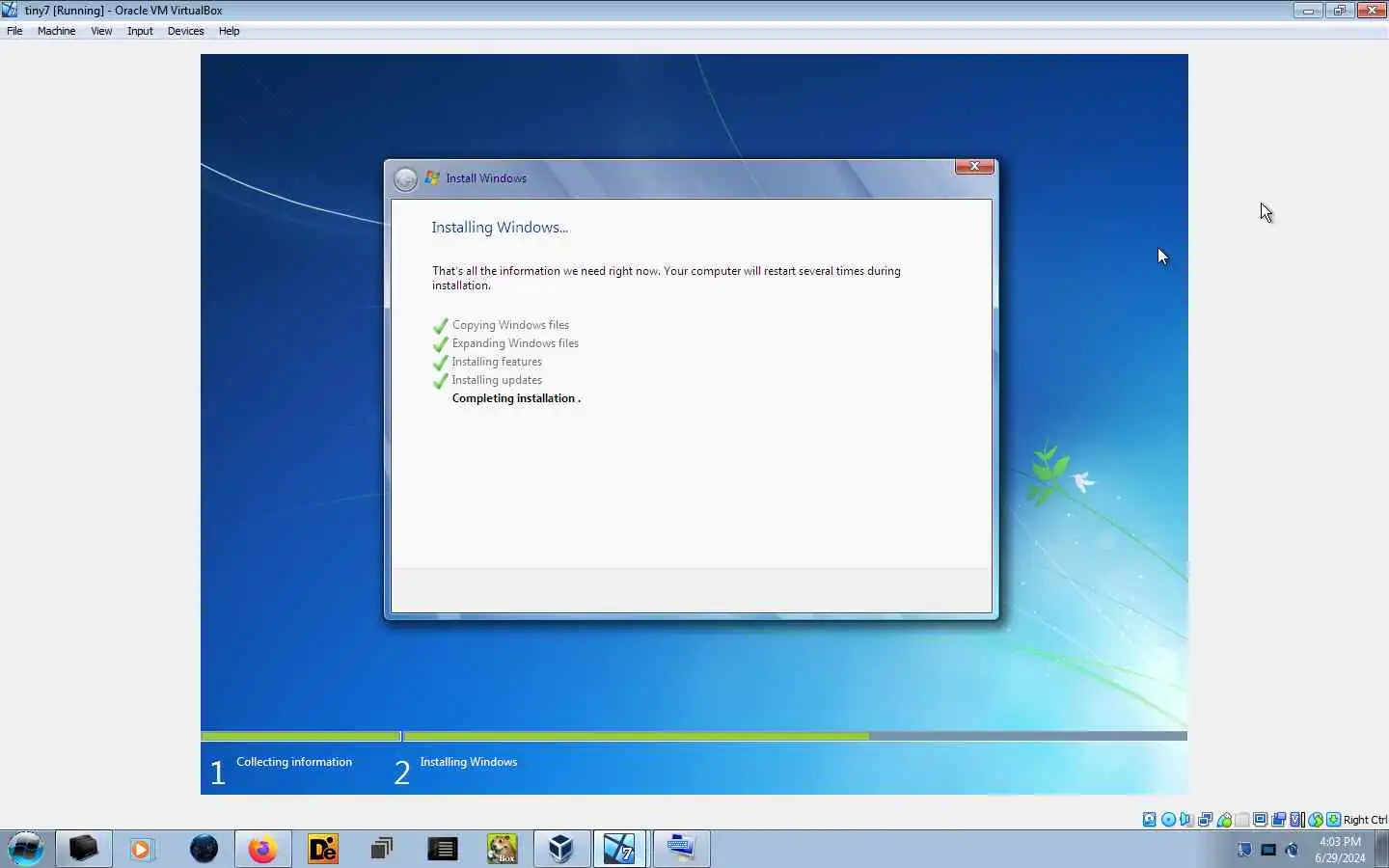Click 'Installing features' step
Screen dimensions: 1389x868
point(497,362)
